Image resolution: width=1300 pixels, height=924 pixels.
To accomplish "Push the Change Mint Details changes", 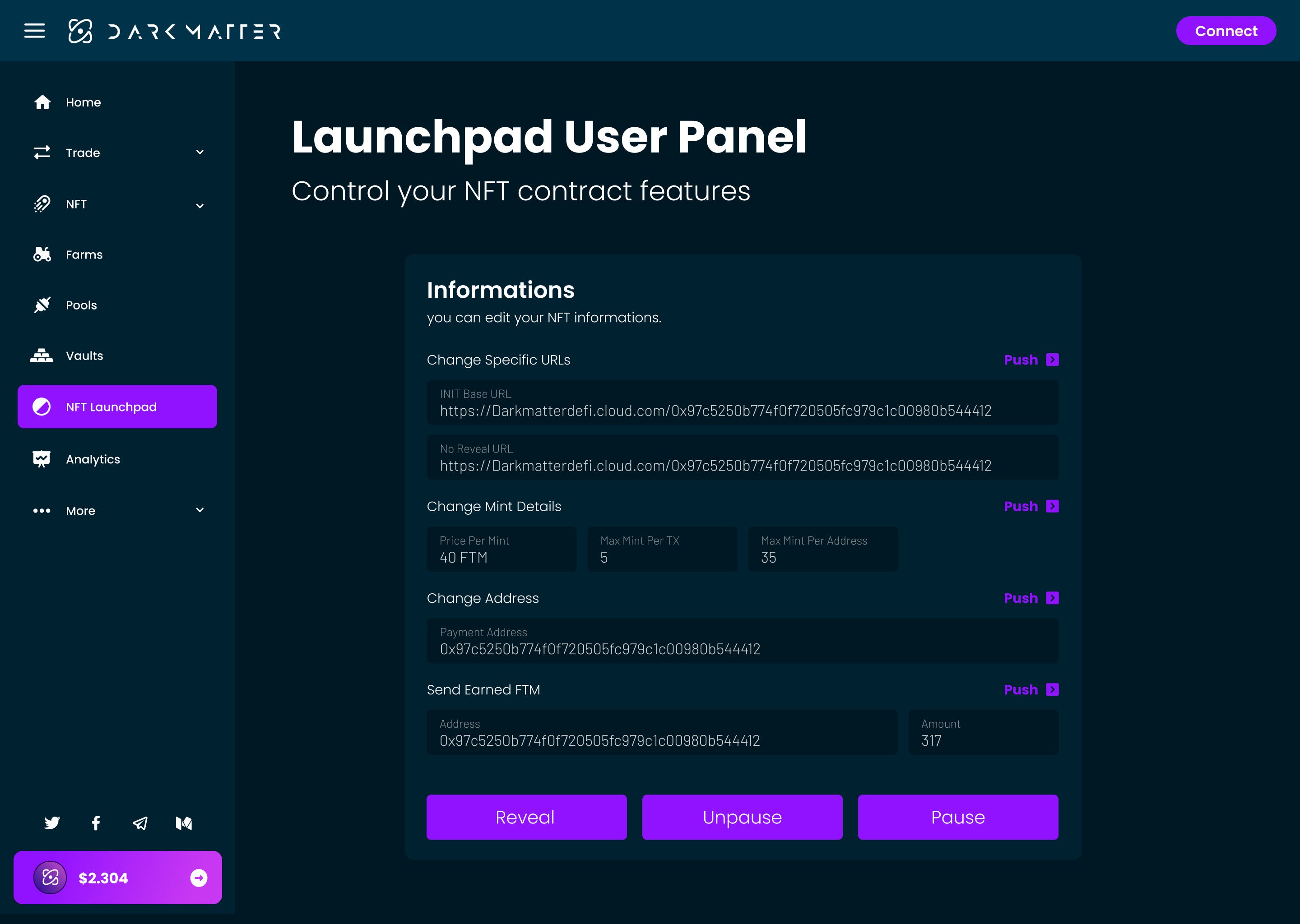I will pos(1031,506).
